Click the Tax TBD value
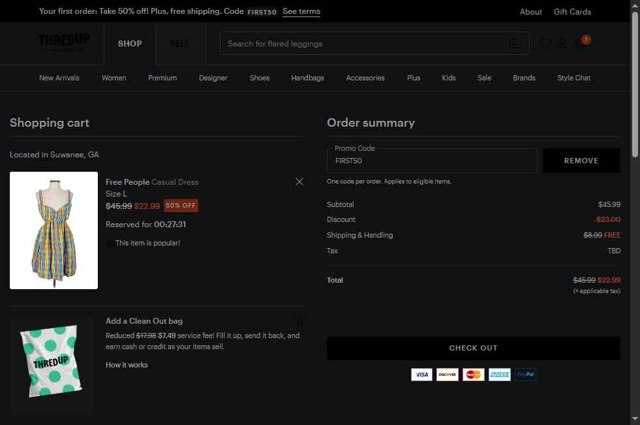Image resolution: width=640 pixels, height=425 pixels. coord(614,251)
